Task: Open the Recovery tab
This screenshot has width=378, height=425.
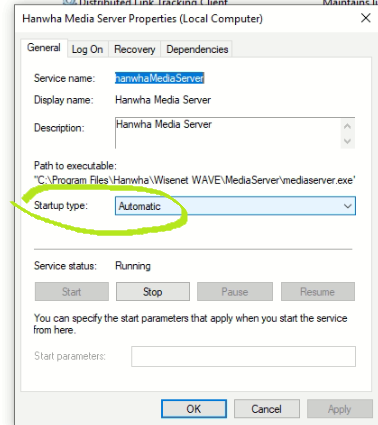Action: 134,49
